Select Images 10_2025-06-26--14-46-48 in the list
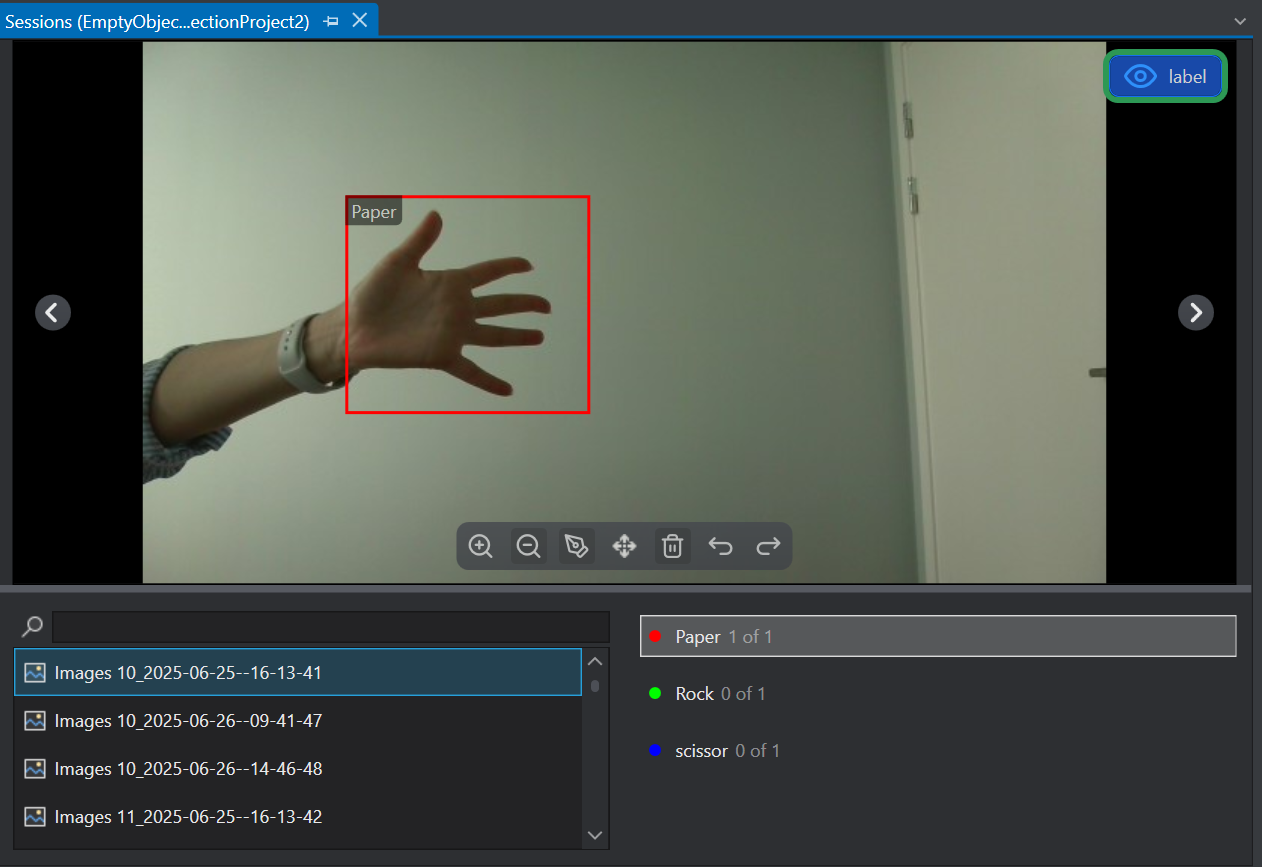This screenshot has height=867, width=1262. pyautogui.click(x=298, y=768)
